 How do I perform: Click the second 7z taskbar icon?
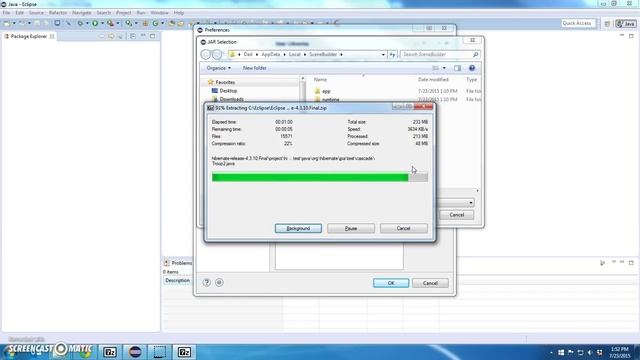pos(184,352)
